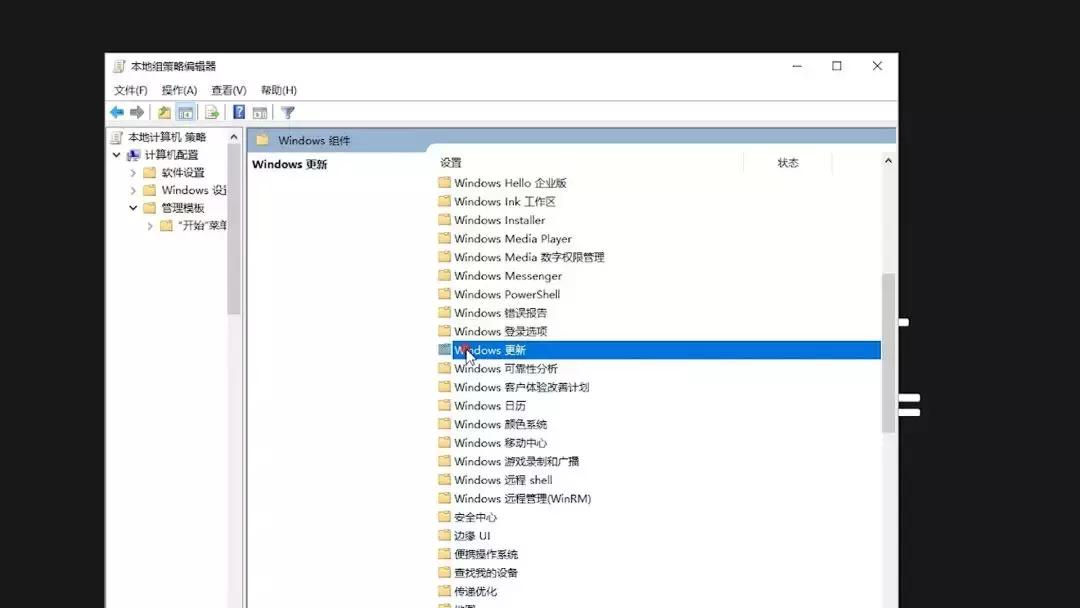Open the 文件(F) menu

[x=131, y=89]
